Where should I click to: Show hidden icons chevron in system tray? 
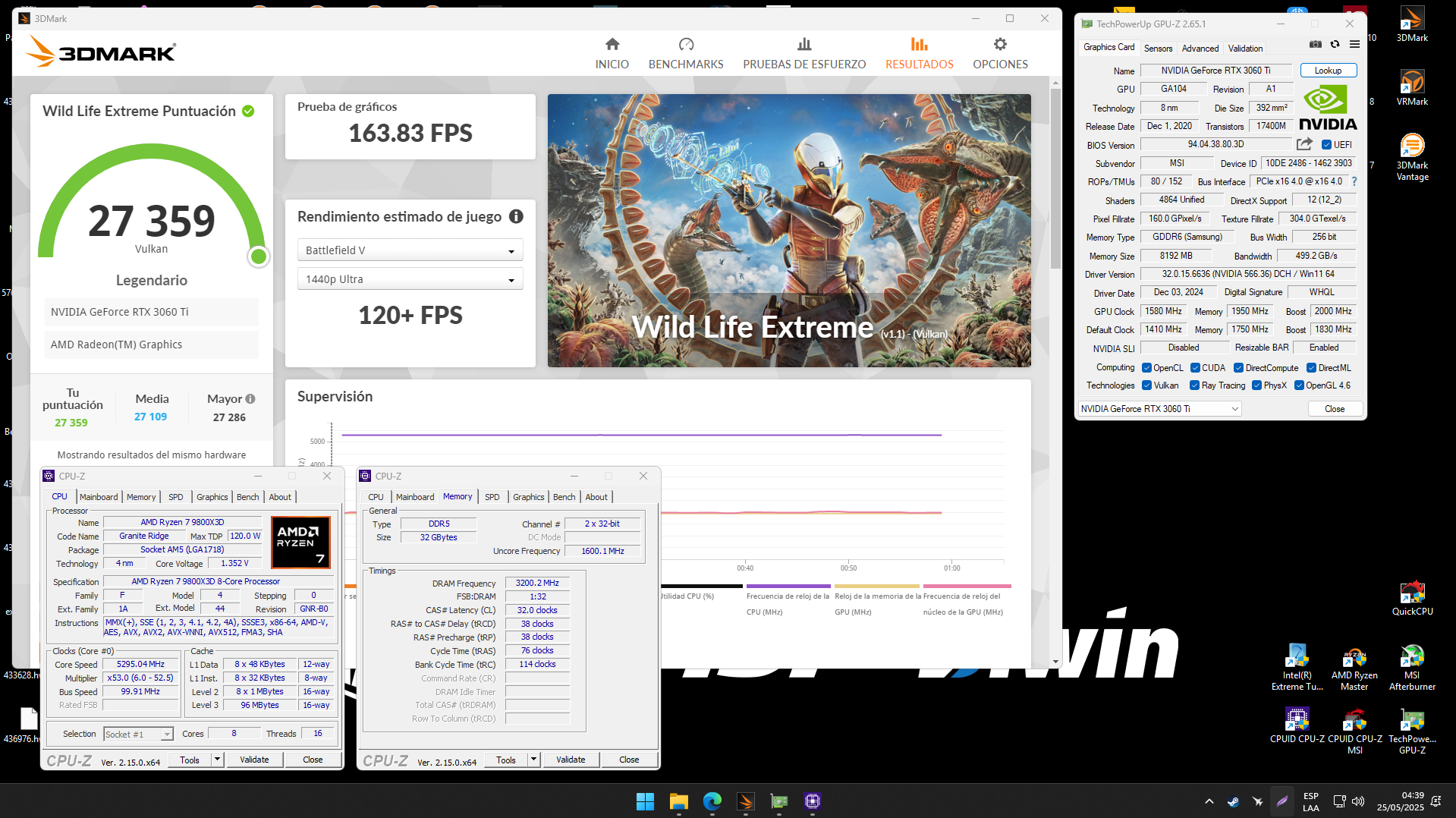[1209, 801]
